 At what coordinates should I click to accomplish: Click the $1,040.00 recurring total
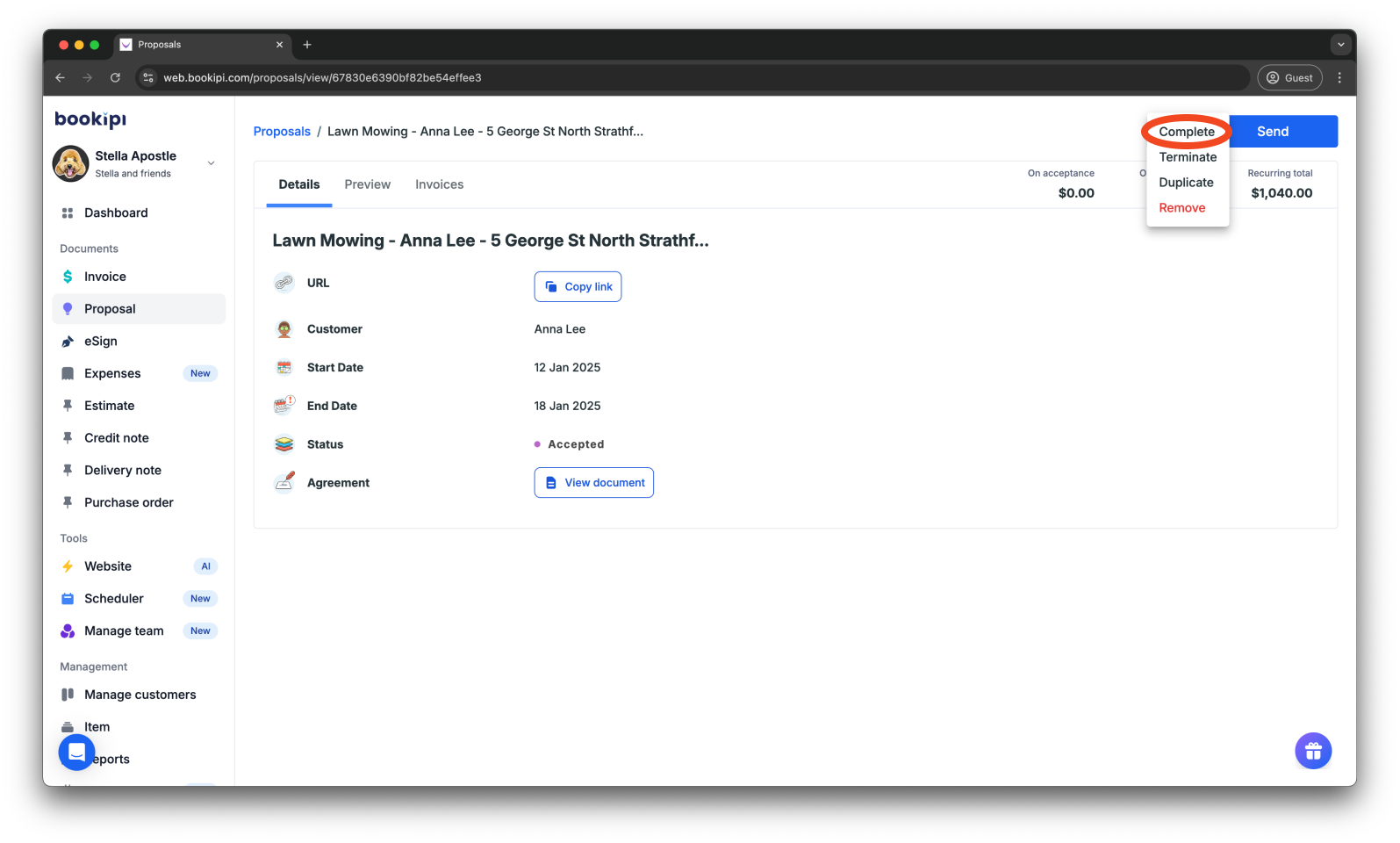tap(1282, 193)
